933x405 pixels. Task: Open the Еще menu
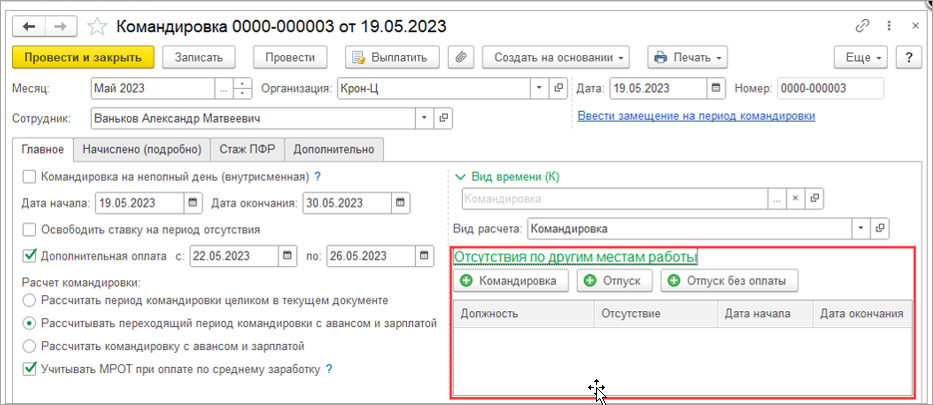pyautogui.click(x=861, y=58)
